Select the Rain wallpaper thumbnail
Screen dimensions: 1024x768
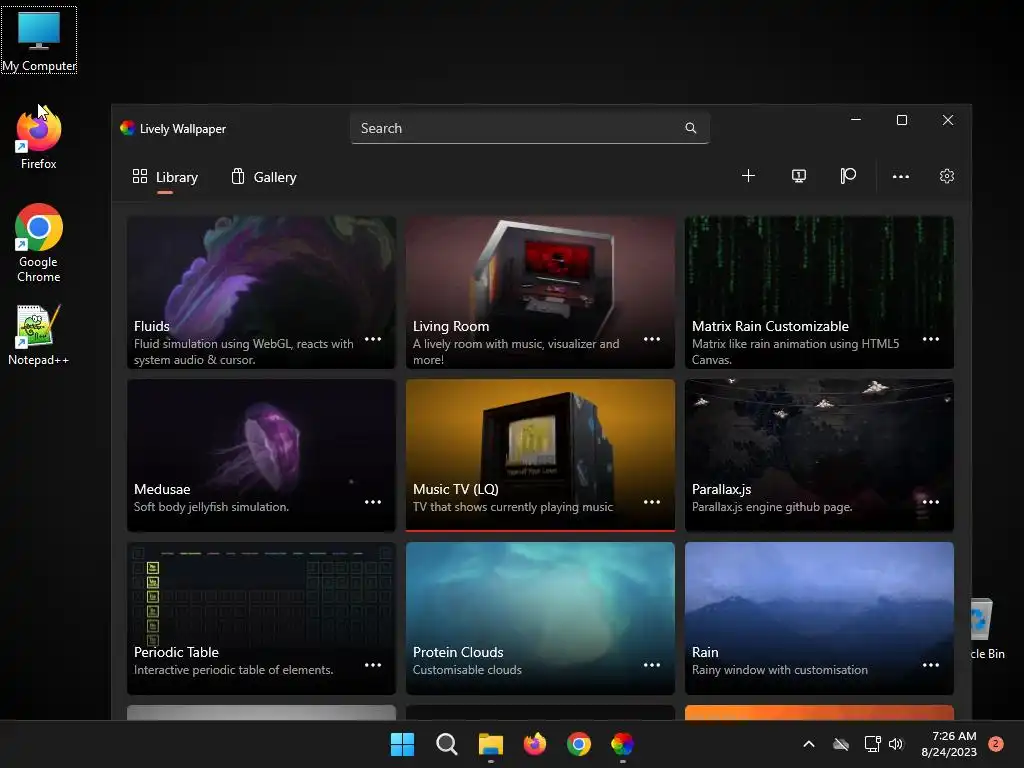tap(819, 618)
